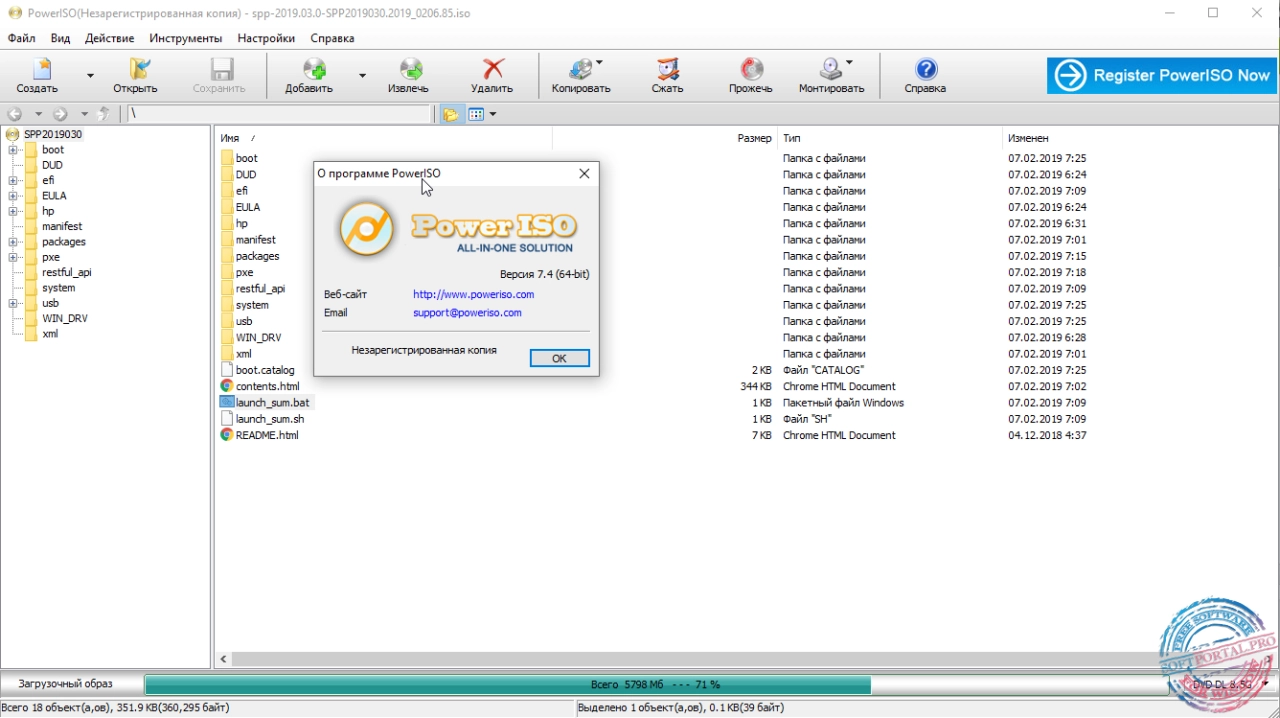Click the support@poweriso.com email link
Screen dimensions: 1280x718
(467, 312)
